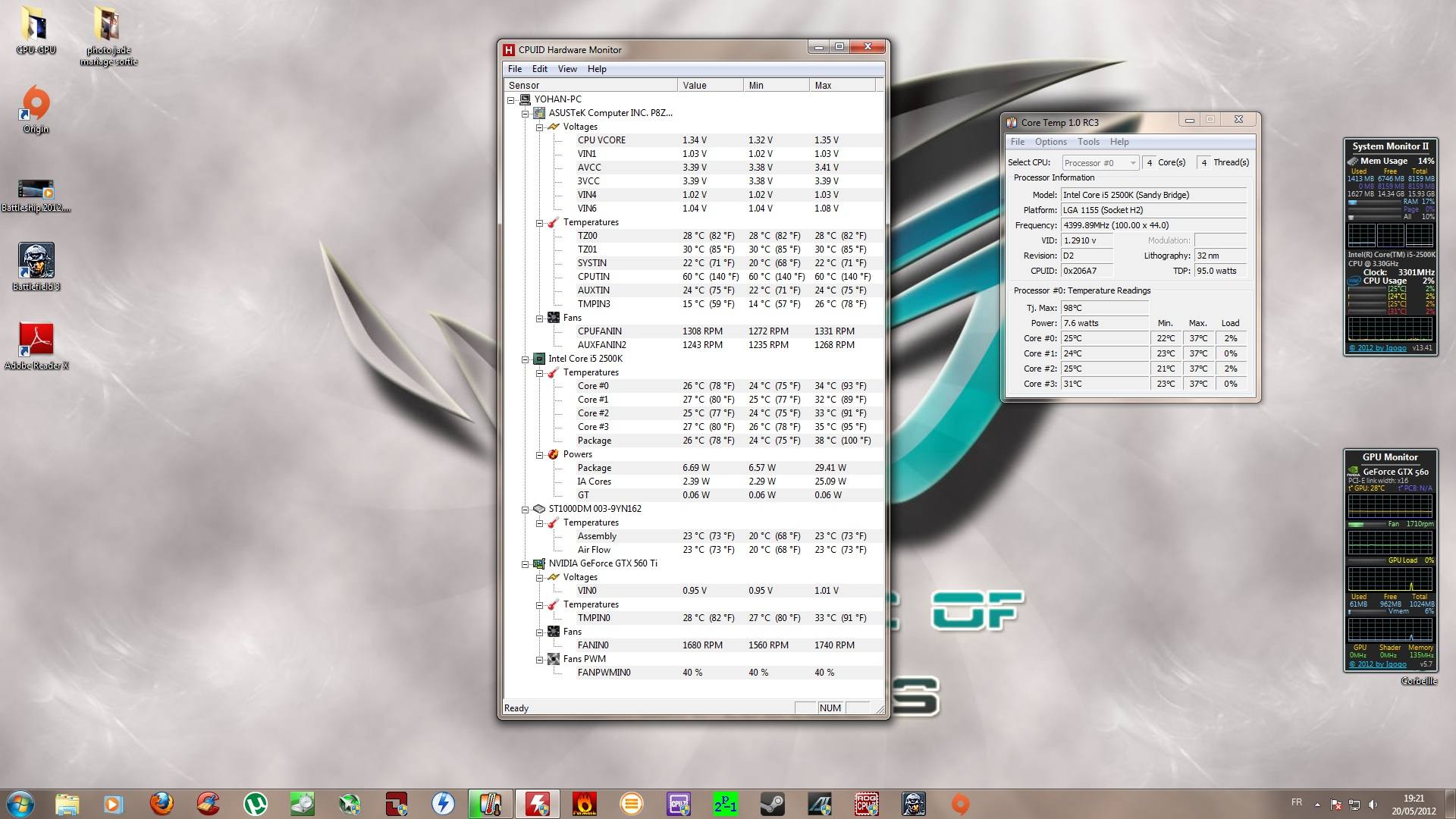Image resolution: width=1456 pixels, height=819 pixels.
Task: Collapse the NVIDIA GeForce GTX 560 Ti node
Action: tap(525, 564)
